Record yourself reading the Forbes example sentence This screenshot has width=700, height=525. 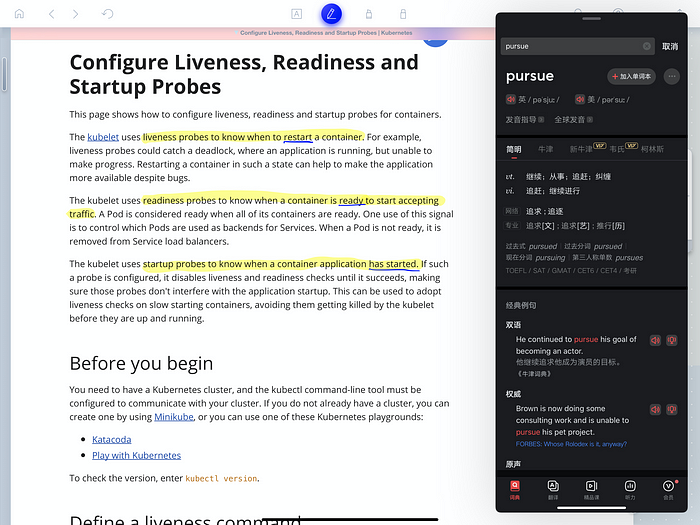pyautogui.click(x=671, y=409)
